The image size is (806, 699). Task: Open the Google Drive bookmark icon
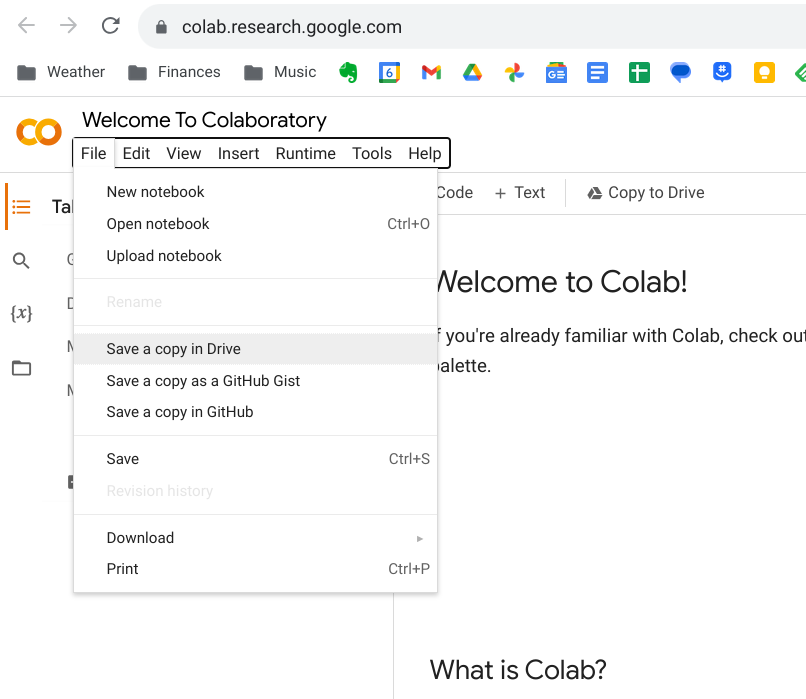point(473,72)
